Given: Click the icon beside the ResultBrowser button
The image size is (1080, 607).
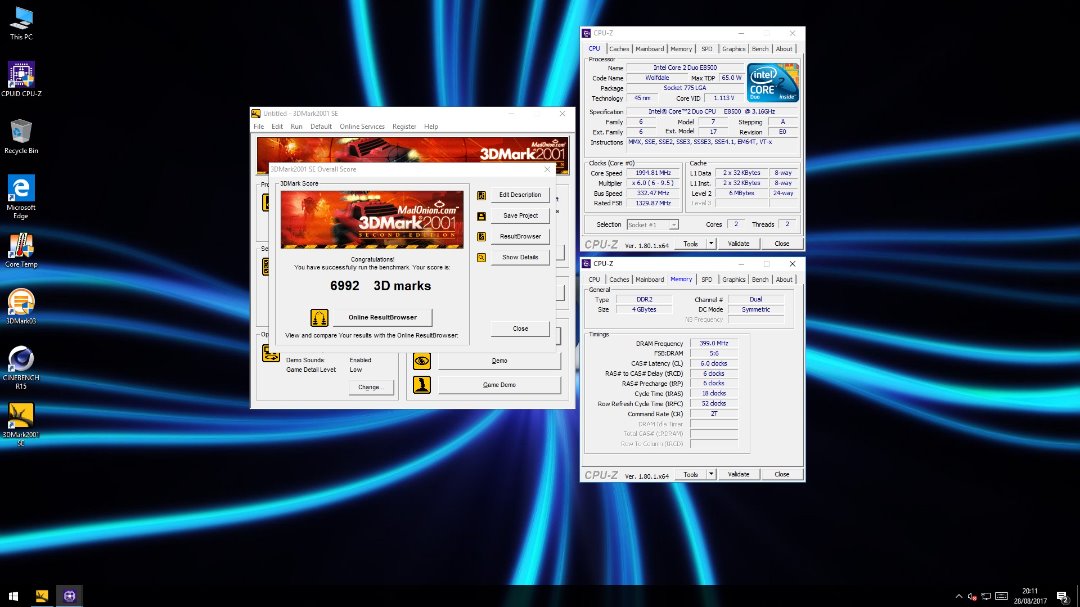Looking at the screenshot, I should 481,236.
